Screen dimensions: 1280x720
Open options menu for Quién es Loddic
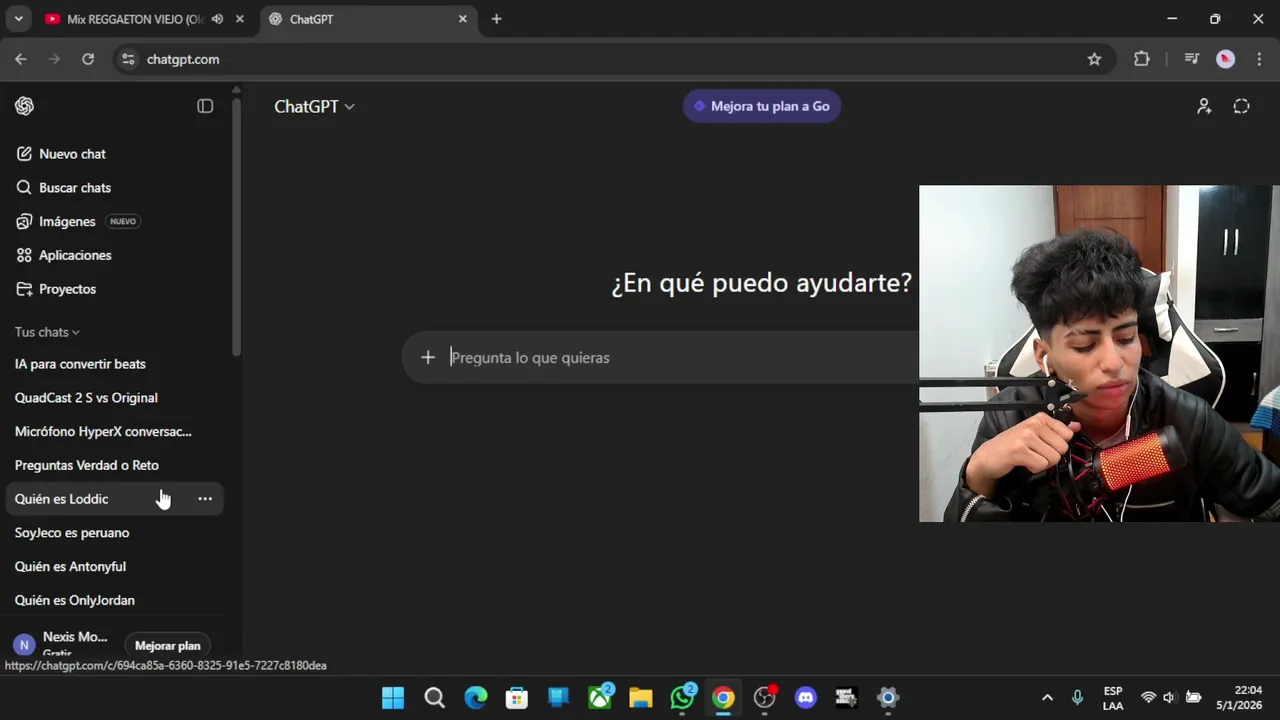tap(205, 499)
